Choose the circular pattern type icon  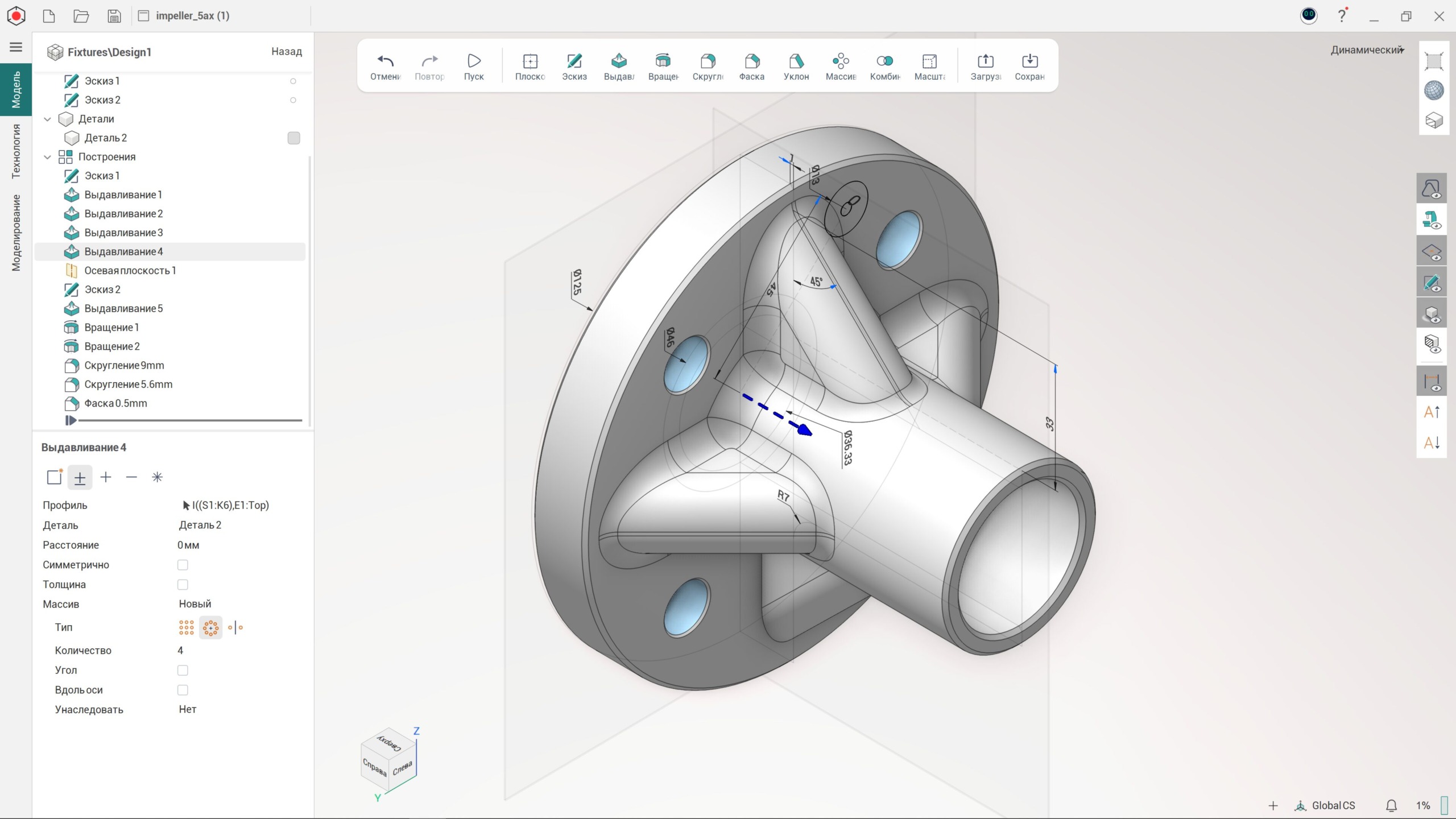point(211,627)
